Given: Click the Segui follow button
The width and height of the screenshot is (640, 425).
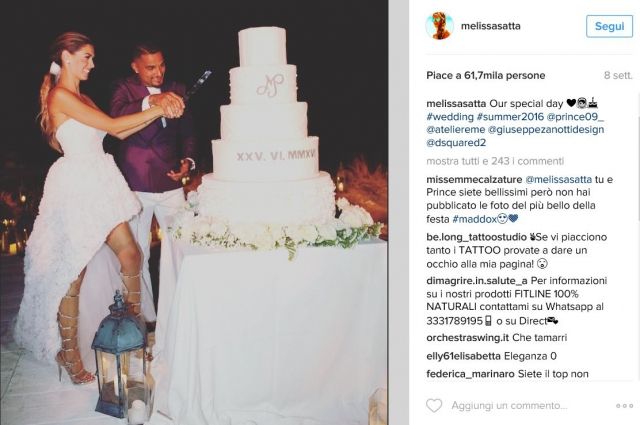Looking at the screenshot, I should (609, 26).
